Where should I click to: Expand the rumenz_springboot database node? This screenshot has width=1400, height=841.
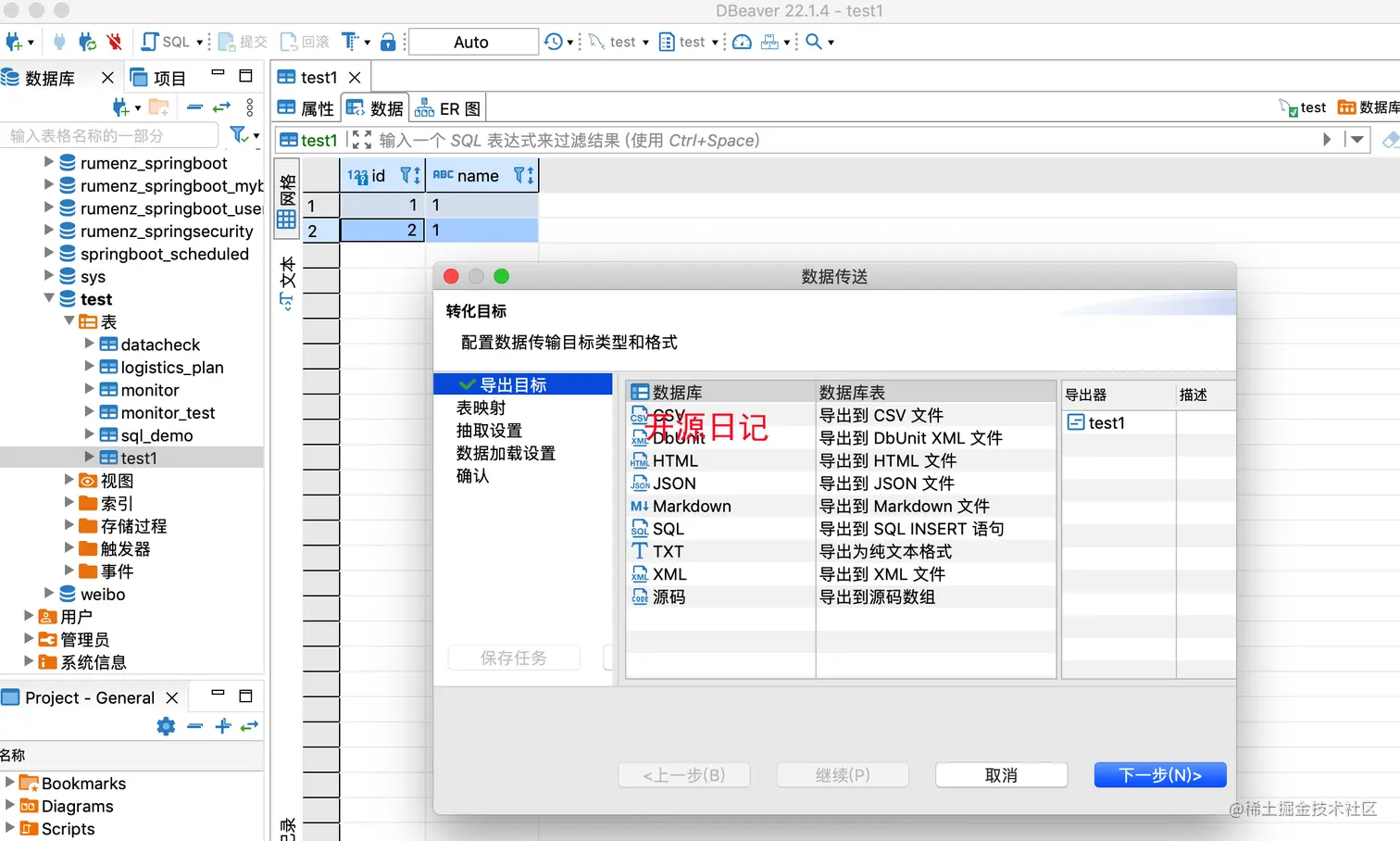click(49, 161)
